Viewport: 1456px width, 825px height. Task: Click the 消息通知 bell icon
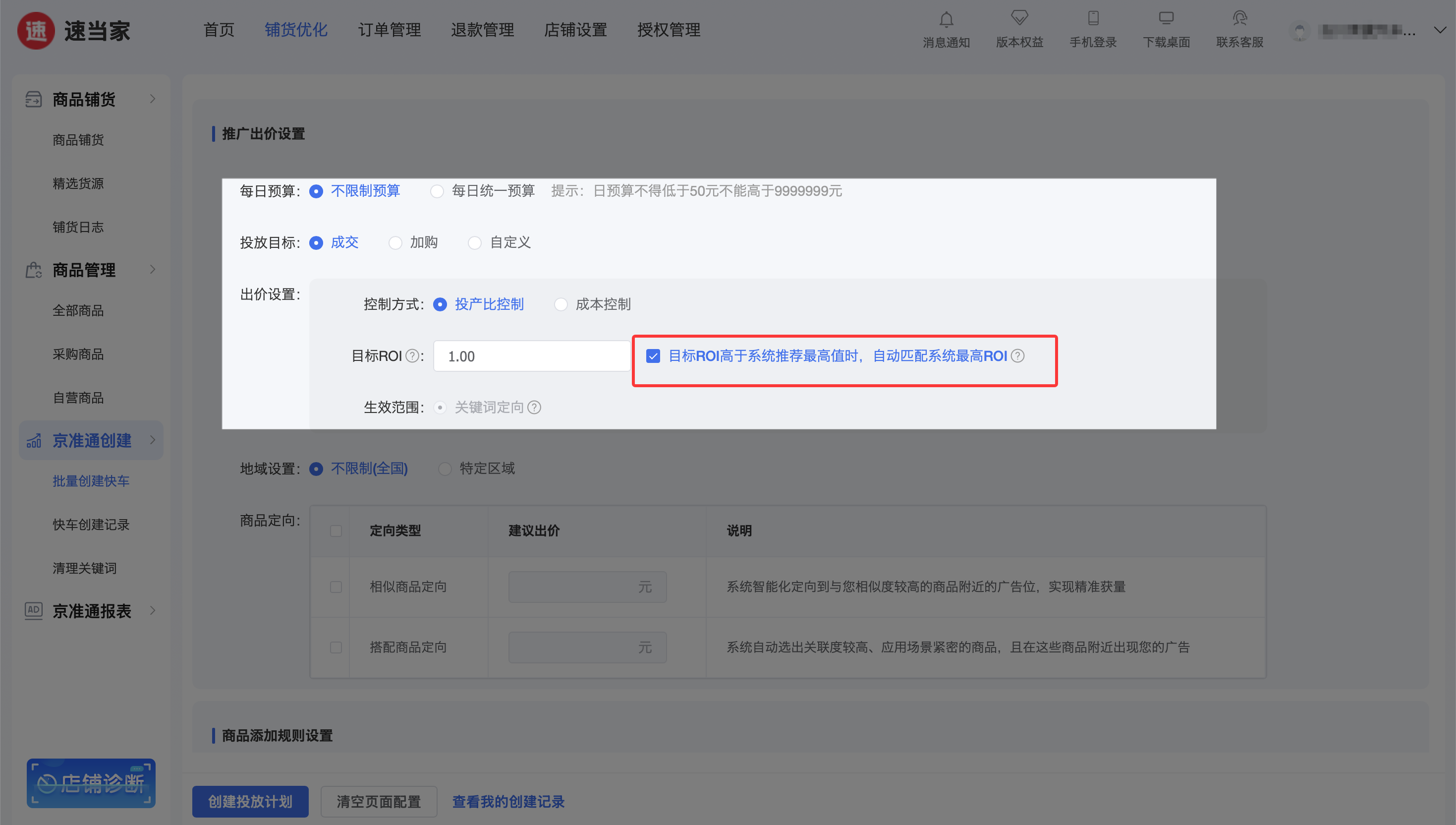point(946,20)
